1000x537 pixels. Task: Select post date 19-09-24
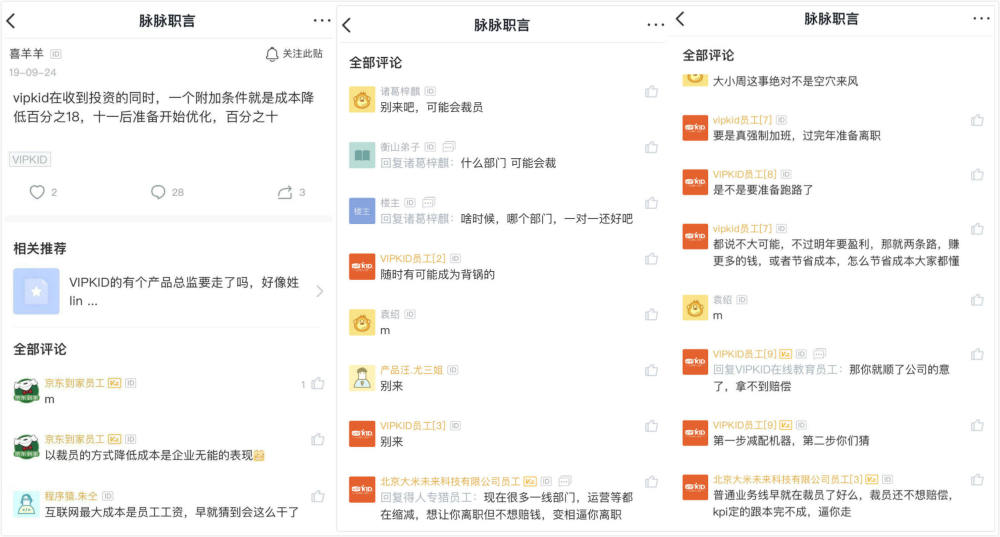[33, 73]
